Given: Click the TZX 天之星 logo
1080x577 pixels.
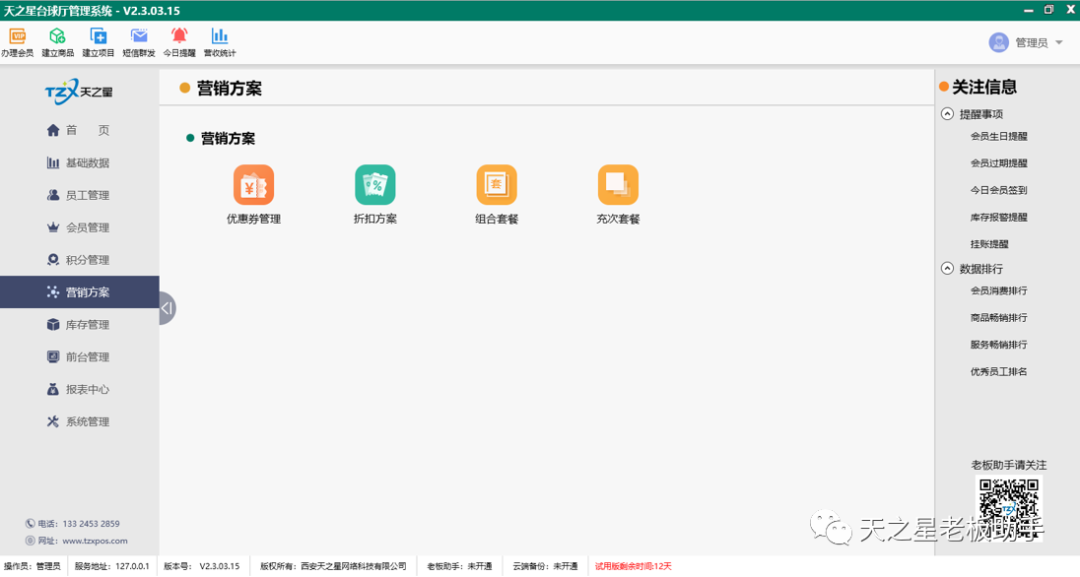Looking at the screenshot, I should pos(79,92).
